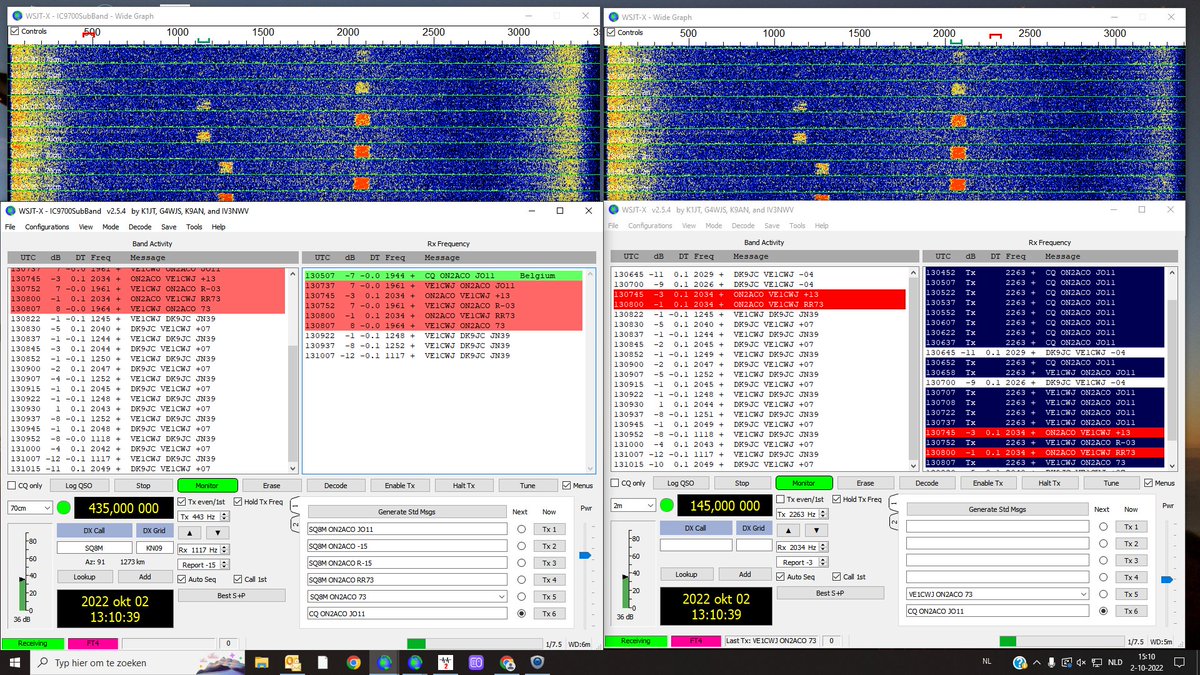
Task: Select Next radio for Tx 1 in left window
Action: [521, 529]
